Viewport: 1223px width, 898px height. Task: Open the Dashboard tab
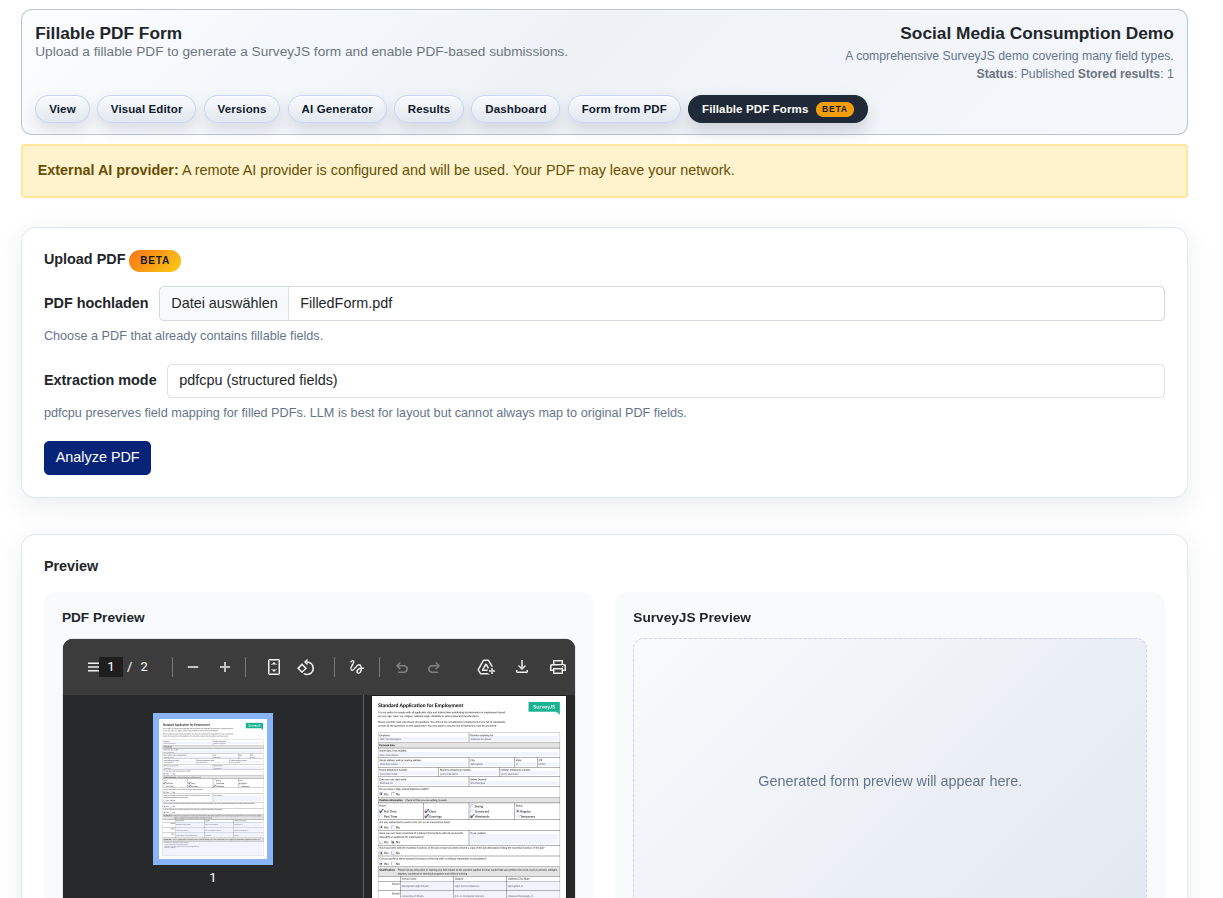[515, 109]
